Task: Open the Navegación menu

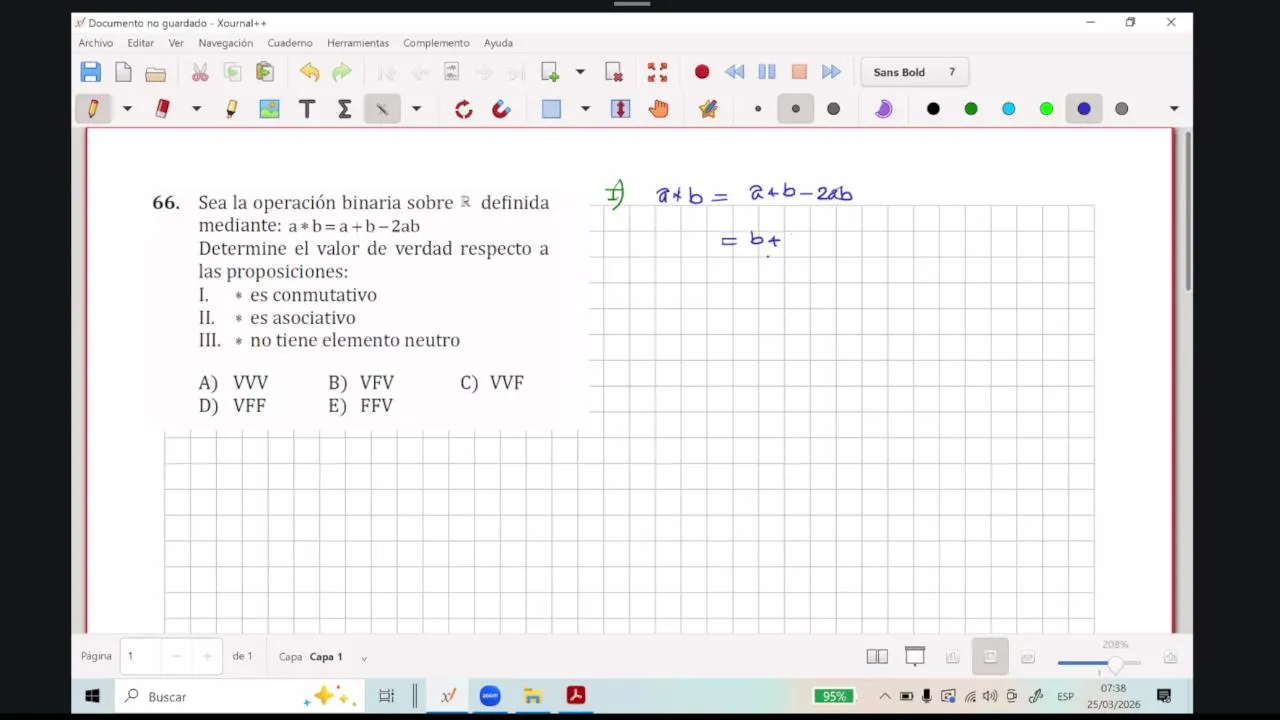Action: (226, 43)
